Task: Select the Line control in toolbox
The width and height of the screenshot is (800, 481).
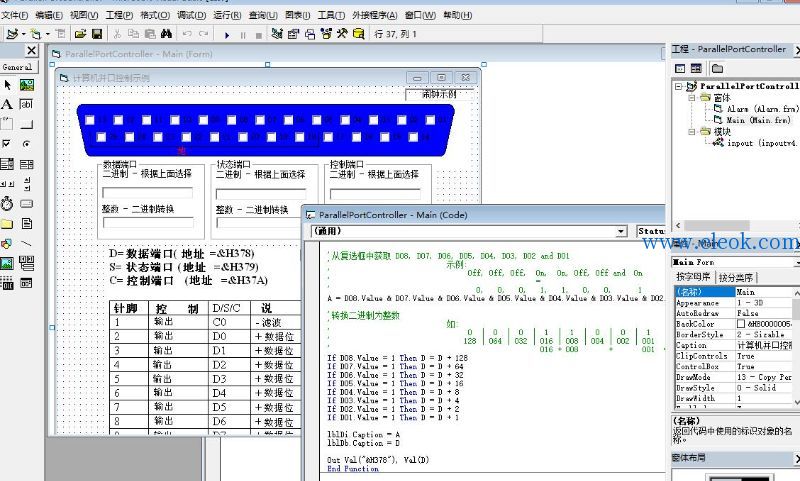Action: 27,243
